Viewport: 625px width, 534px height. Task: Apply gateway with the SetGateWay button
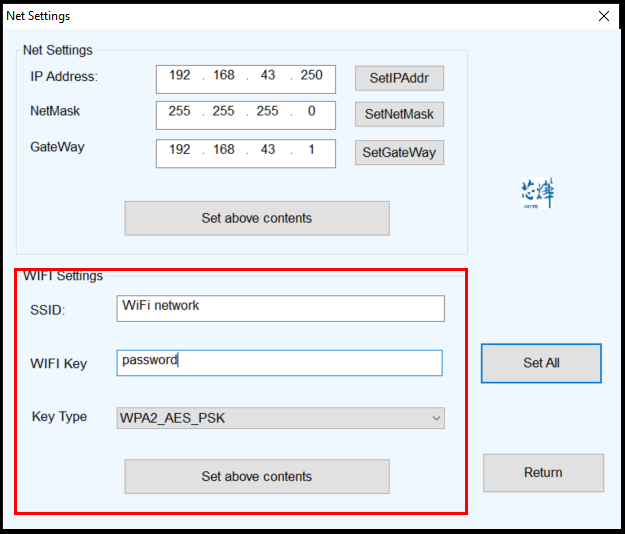click(399, 153)
